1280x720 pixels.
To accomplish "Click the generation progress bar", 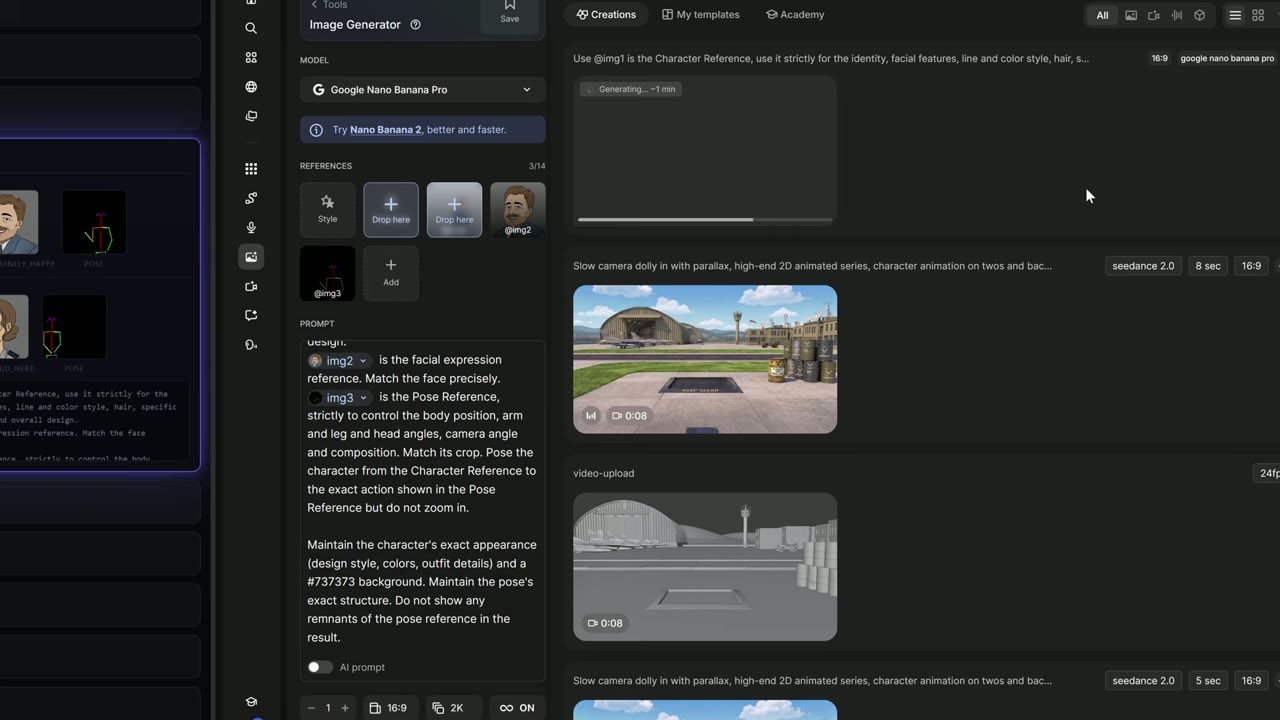I will (x=705, y=219).
